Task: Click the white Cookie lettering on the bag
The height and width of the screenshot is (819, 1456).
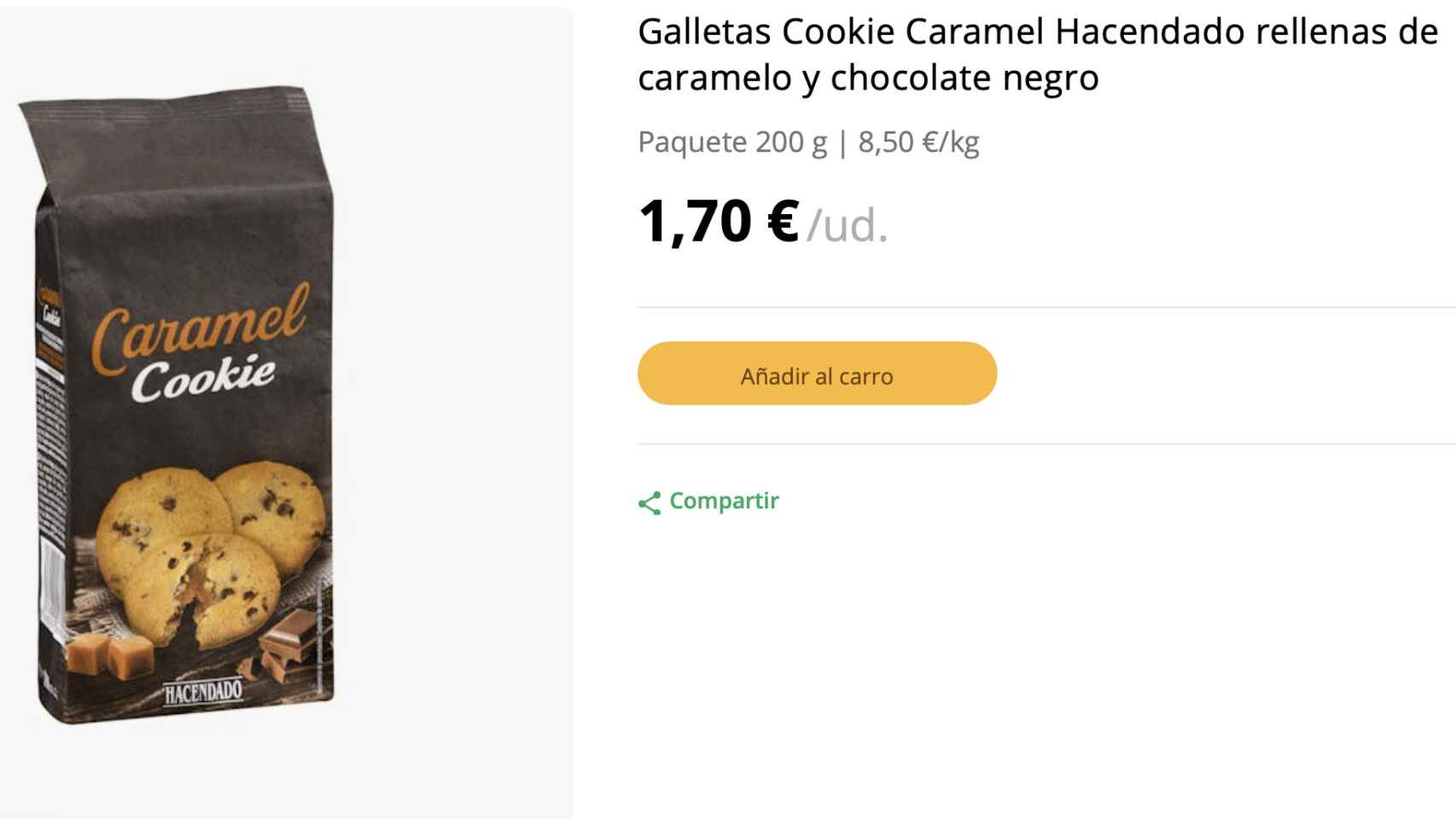Action: (203, 379)
